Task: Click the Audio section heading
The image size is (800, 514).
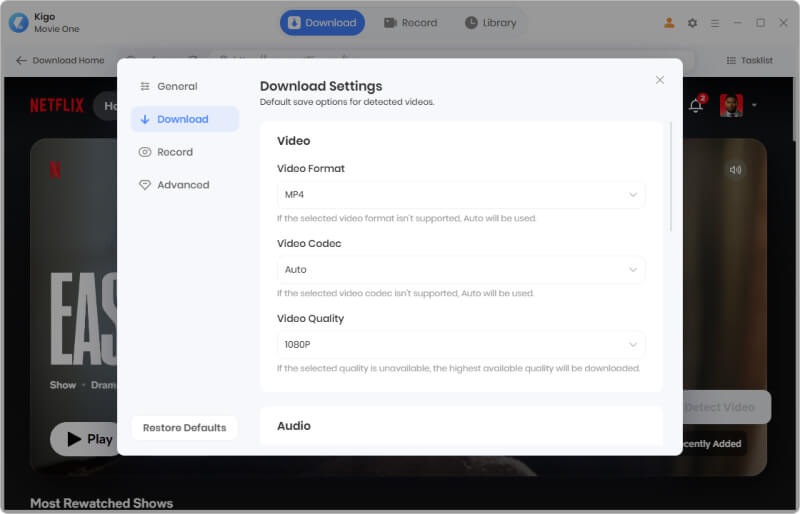Action: [294, 426]
